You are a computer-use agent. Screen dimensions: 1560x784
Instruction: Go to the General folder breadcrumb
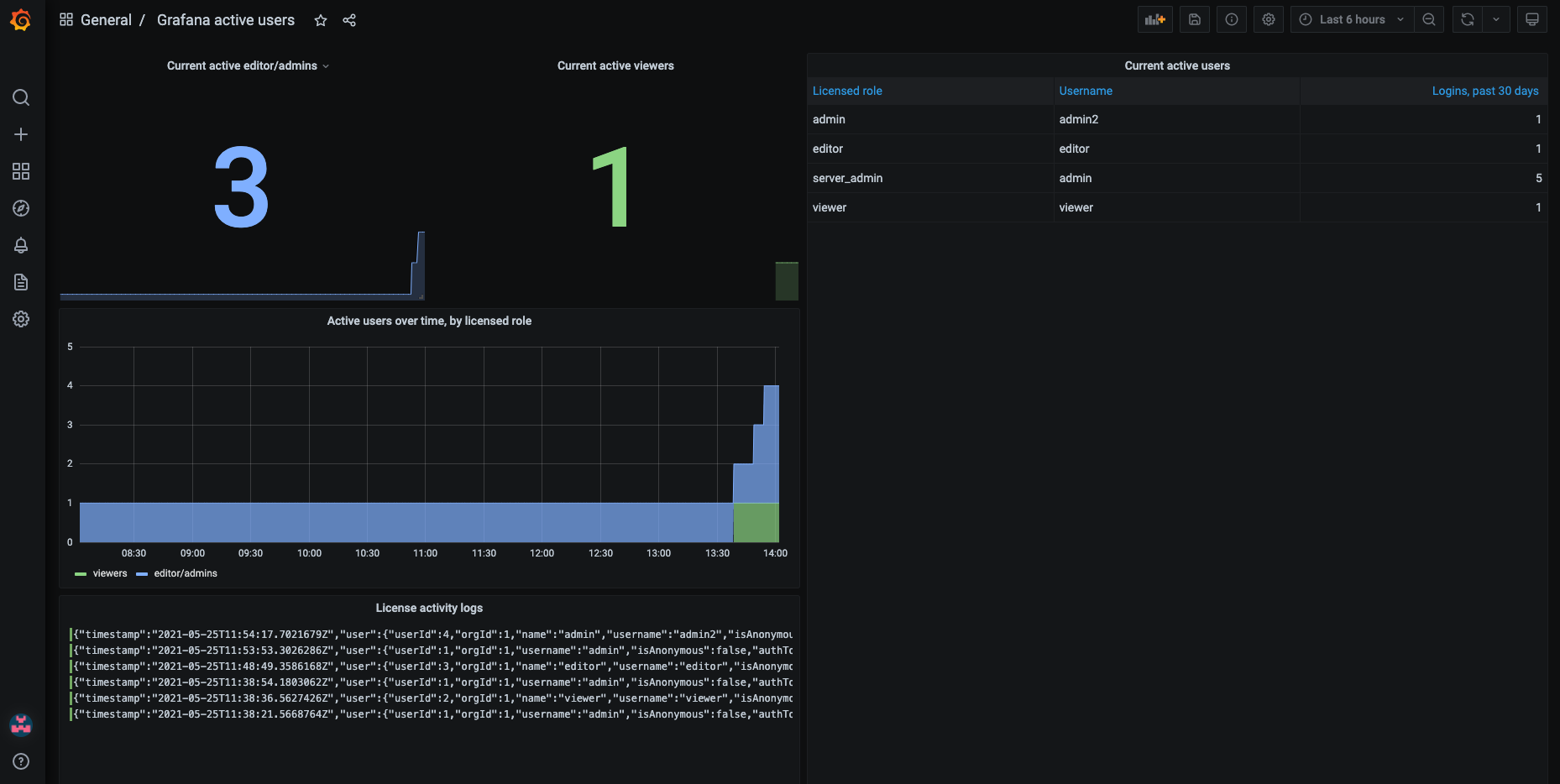click(x=106, y=20)
